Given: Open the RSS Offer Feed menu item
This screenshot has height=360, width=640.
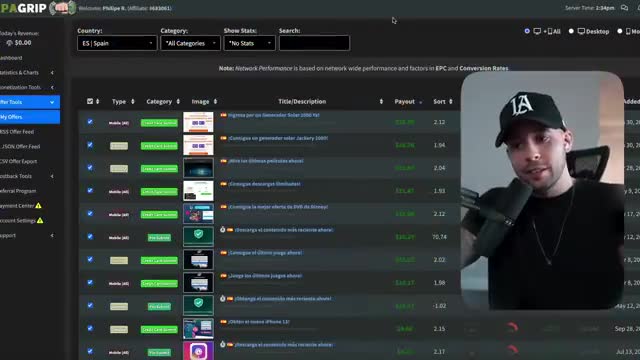Looking at the screenshot, I should coord(17,131).
